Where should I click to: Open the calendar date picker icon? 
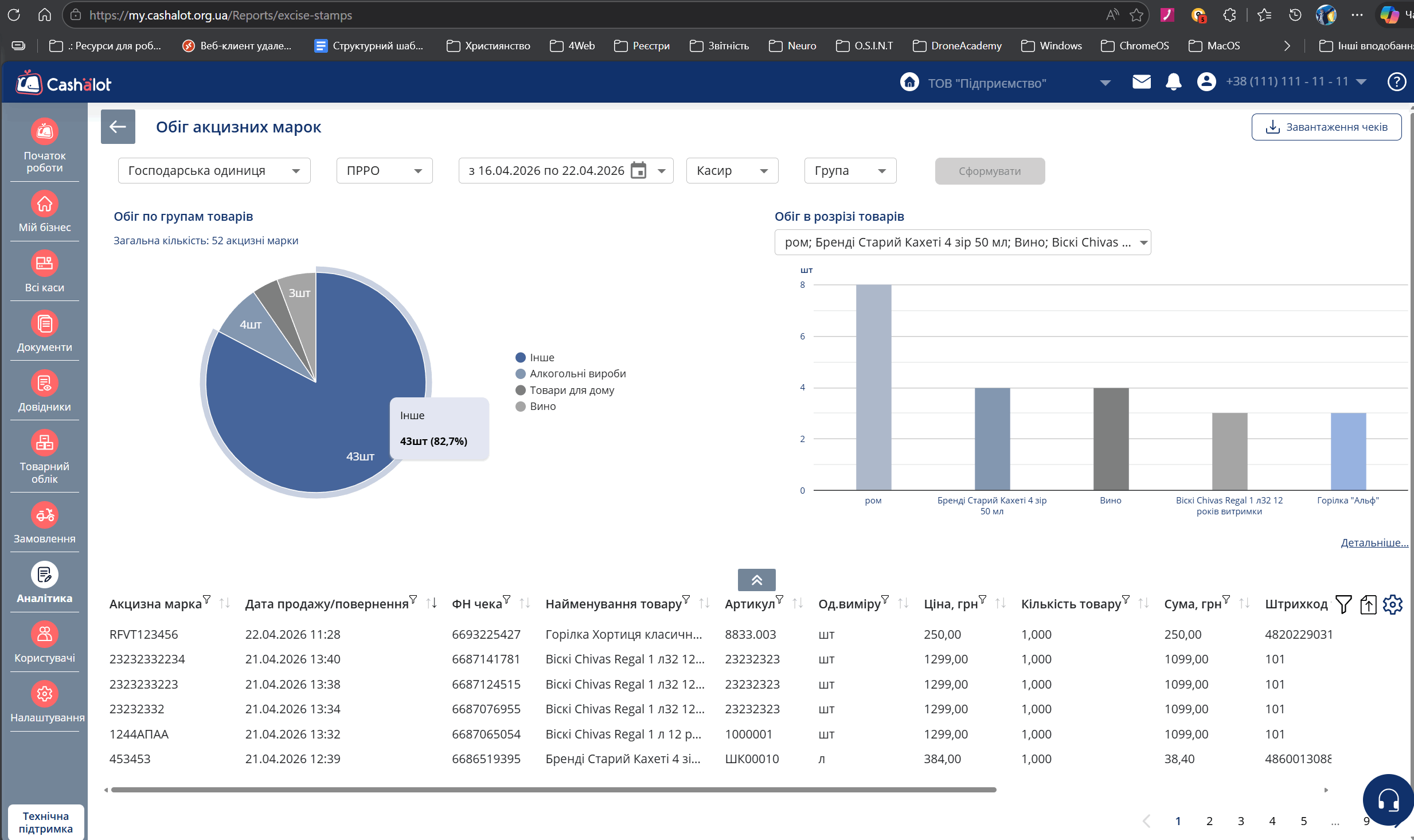[x=638, y=171]
